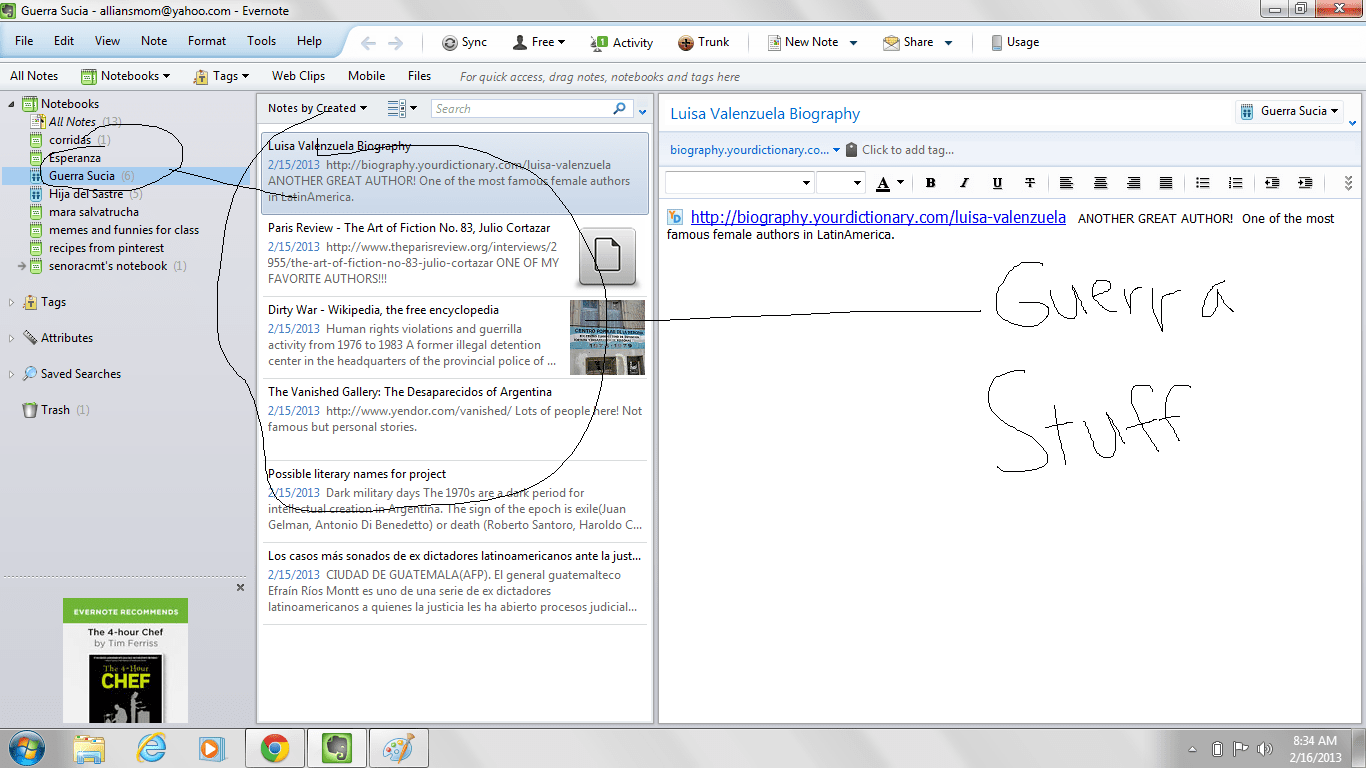
Task: Open the Tools menu
Action: pos(262,41)
